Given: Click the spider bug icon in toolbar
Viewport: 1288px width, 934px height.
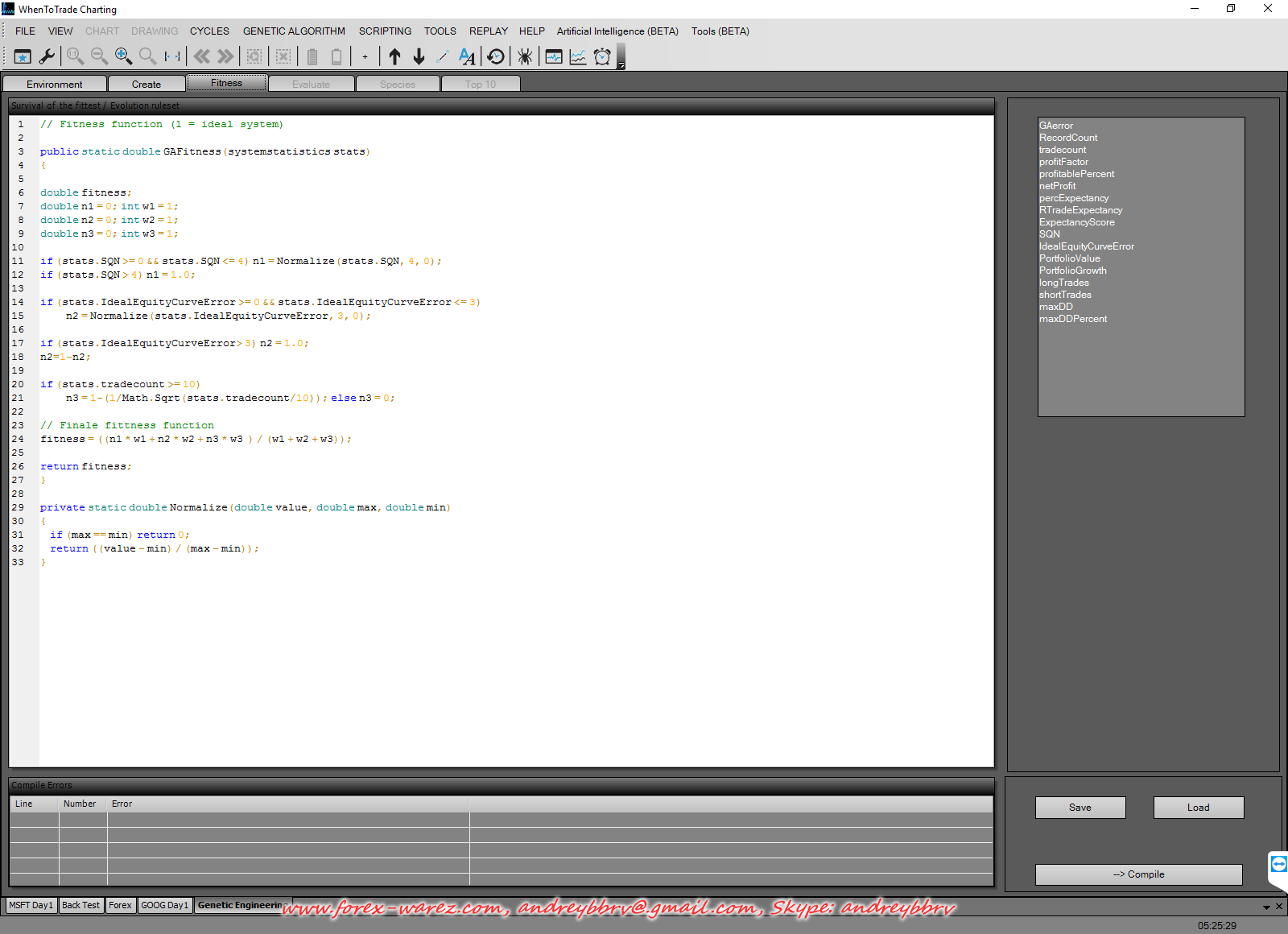Looking at the screenshot, I should tap(525, 56).
